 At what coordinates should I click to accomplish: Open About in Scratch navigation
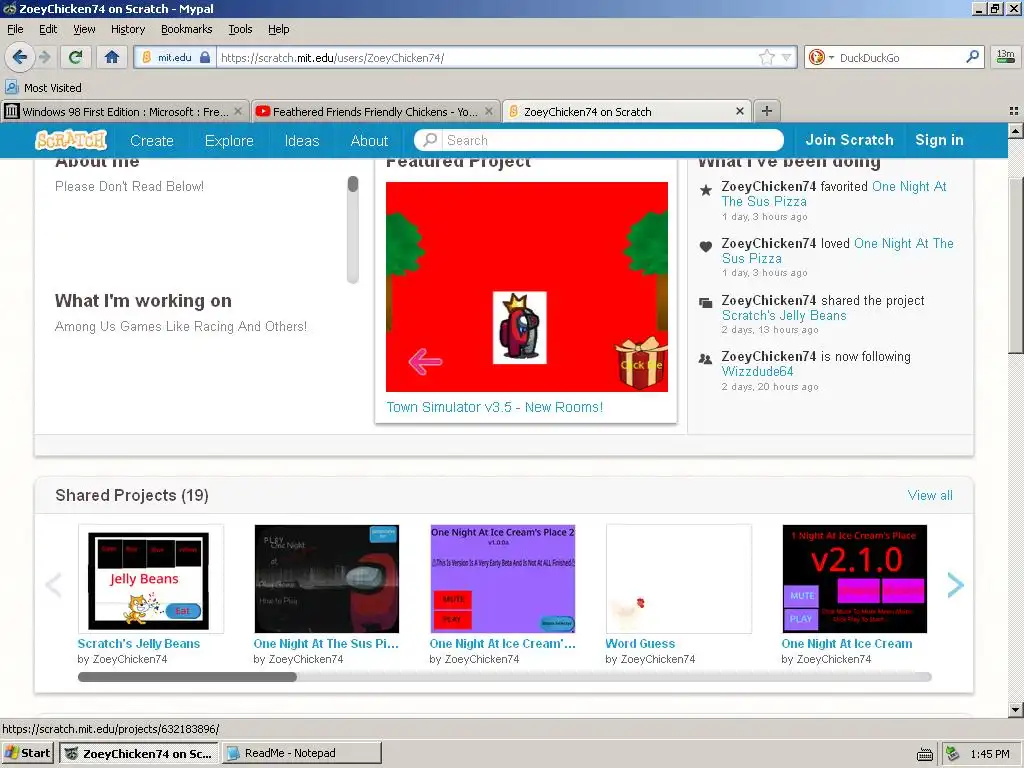click(x=369, y=140)
